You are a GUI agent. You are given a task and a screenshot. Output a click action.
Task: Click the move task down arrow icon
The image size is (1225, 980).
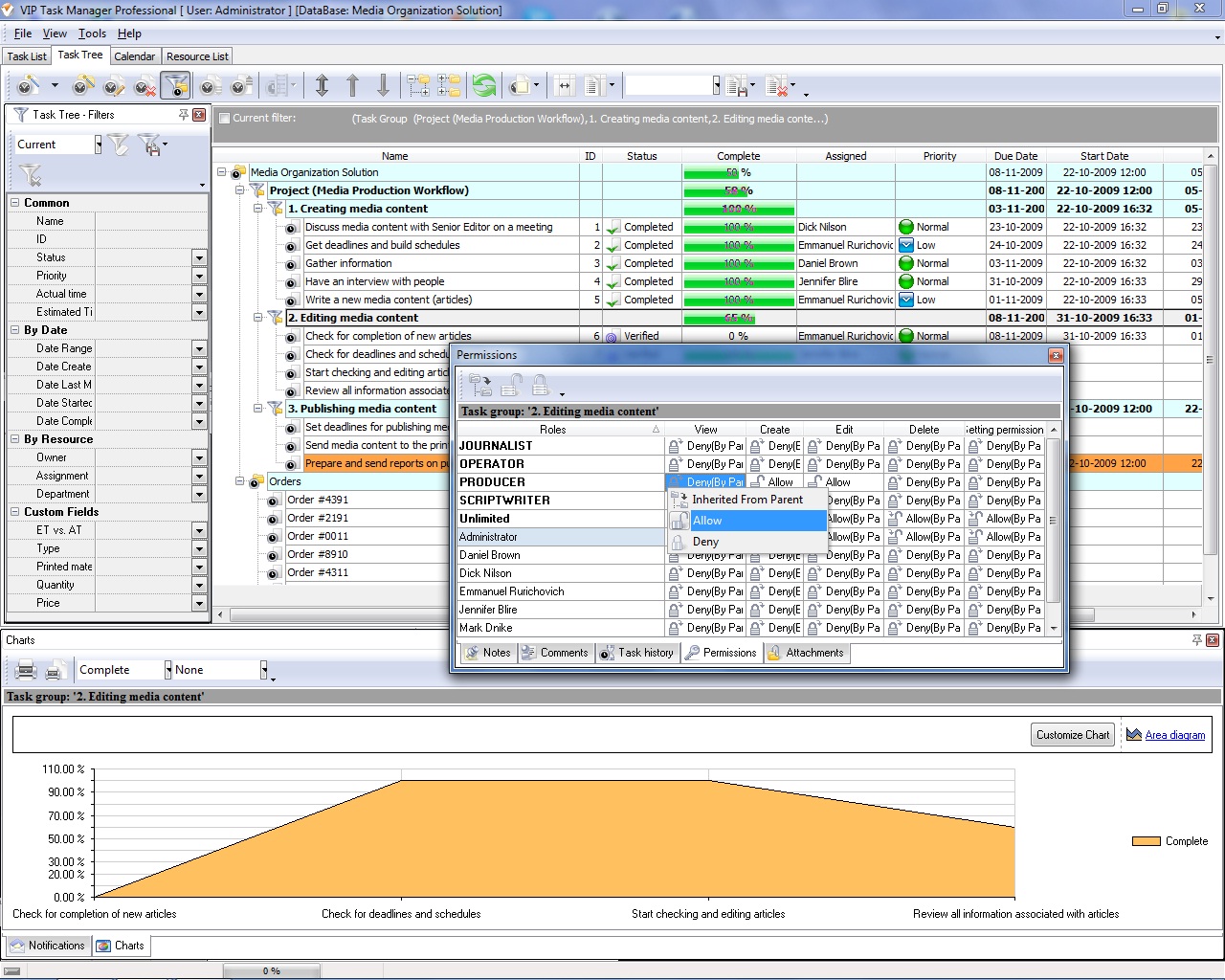tap(383, 86)
